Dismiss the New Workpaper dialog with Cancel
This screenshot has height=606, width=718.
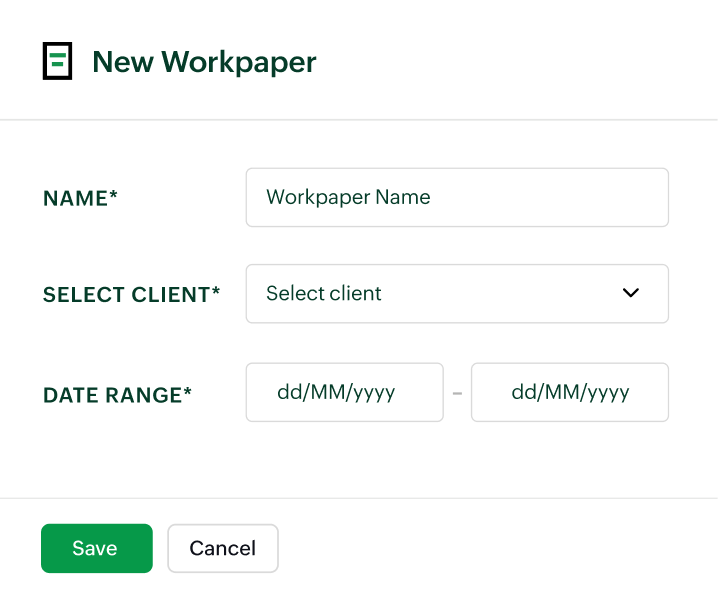222,548
